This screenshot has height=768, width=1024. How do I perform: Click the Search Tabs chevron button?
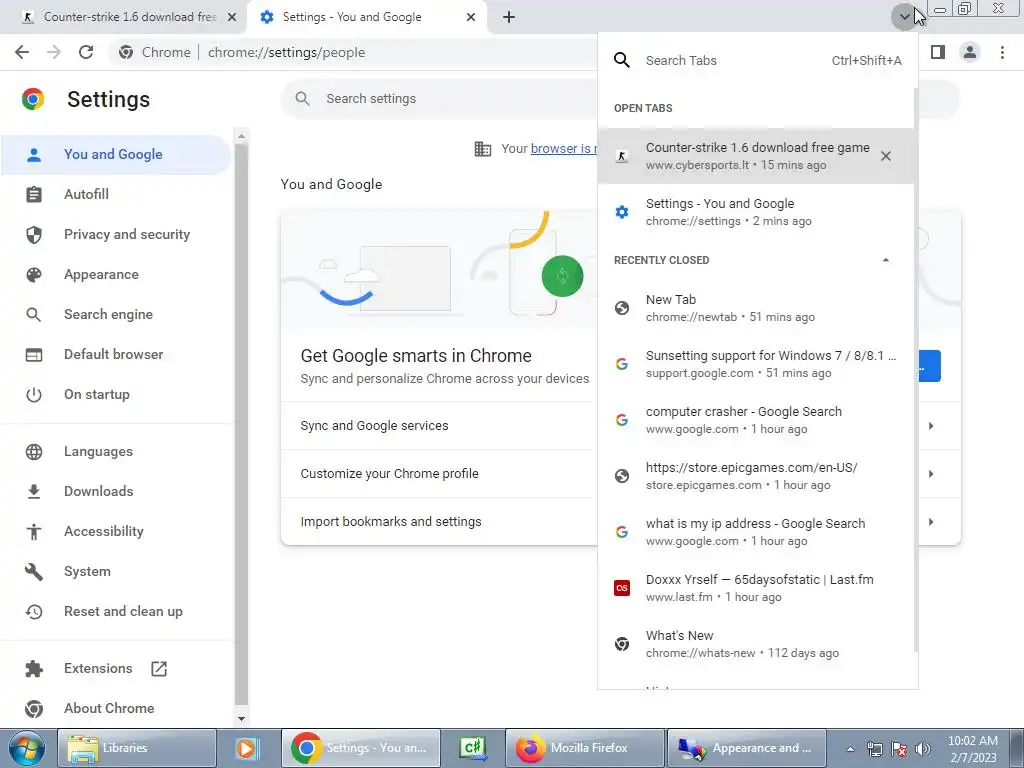tap(904, 17)
